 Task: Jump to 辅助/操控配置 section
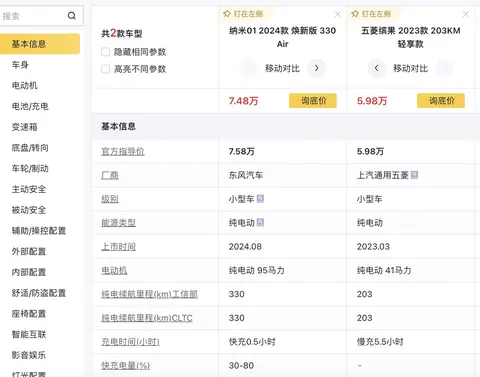tap(39, 231)
